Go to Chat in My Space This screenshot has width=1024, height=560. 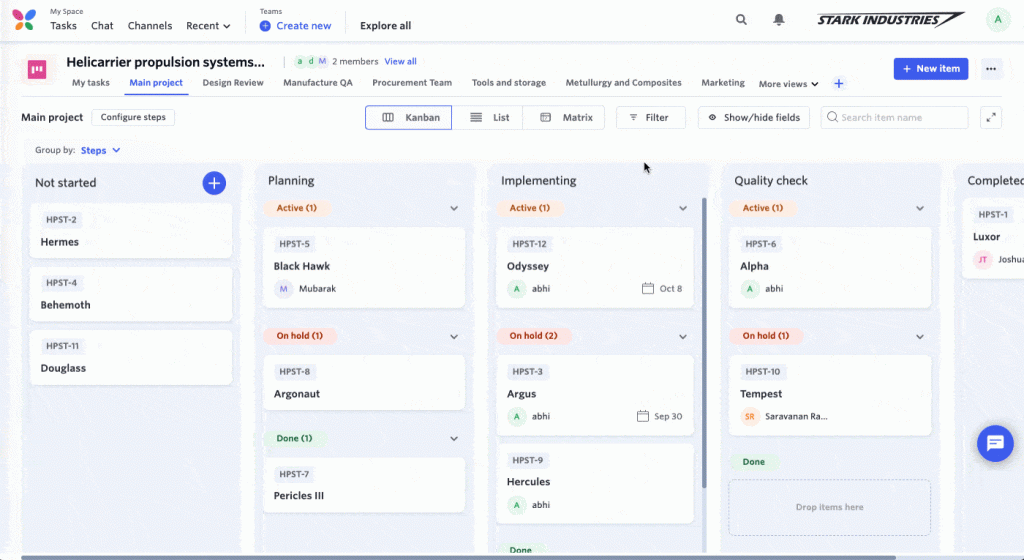102,25
